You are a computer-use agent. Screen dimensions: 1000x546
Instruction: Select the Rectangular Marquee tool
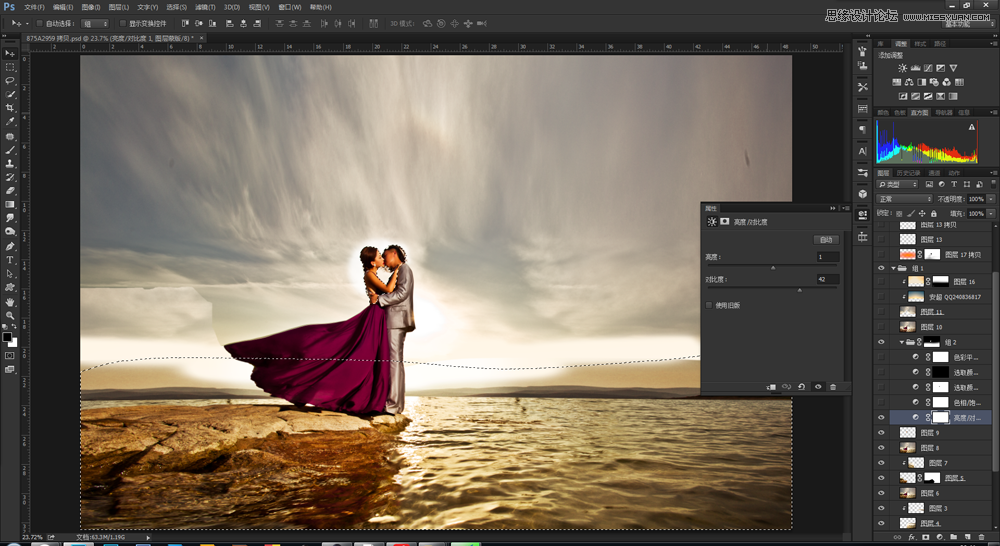pos(10,67)
